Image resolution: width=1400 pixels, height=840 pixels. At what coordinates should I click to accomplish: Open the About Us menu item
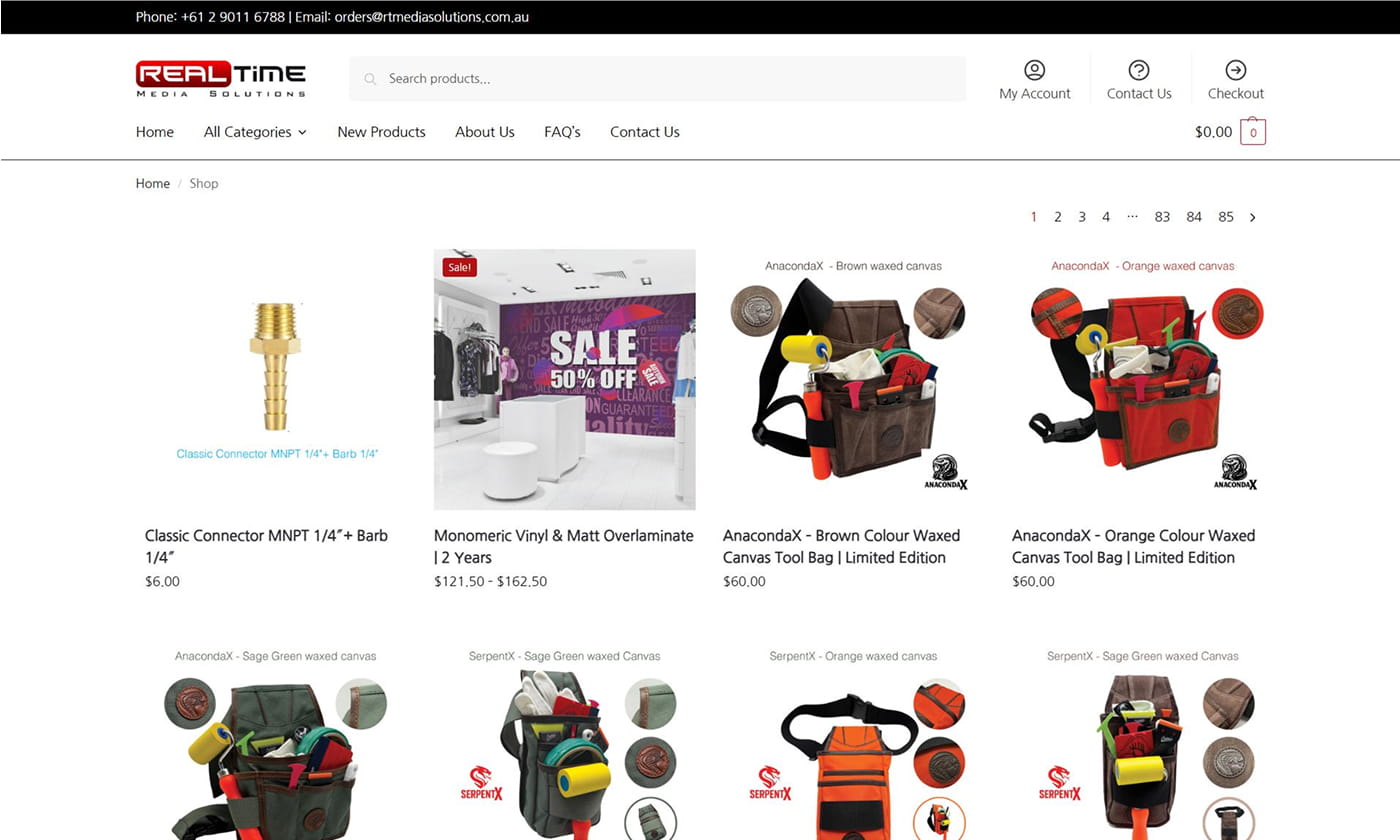484,132
